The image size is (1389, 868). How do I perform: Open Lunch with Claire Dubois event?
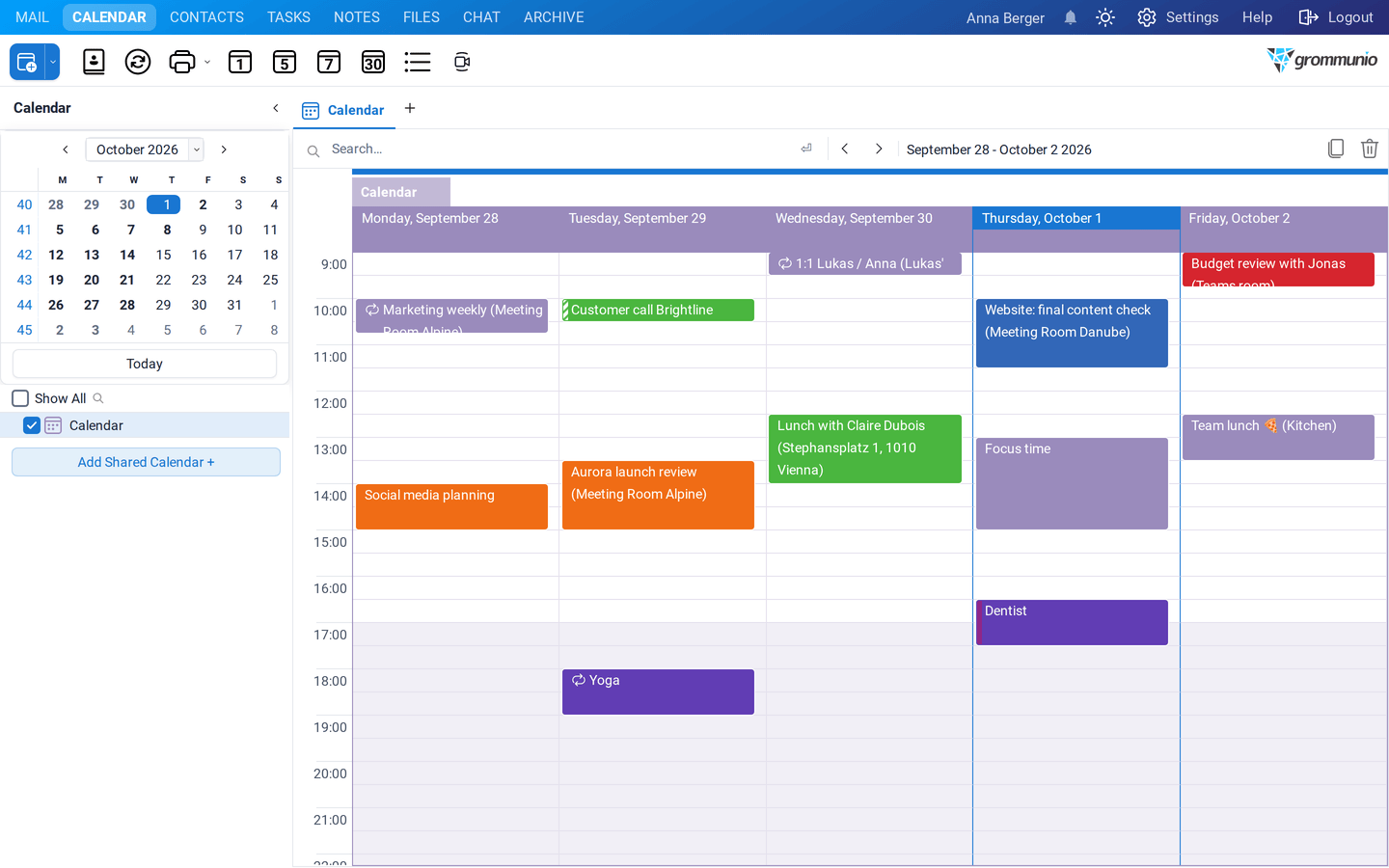point(865,448)
